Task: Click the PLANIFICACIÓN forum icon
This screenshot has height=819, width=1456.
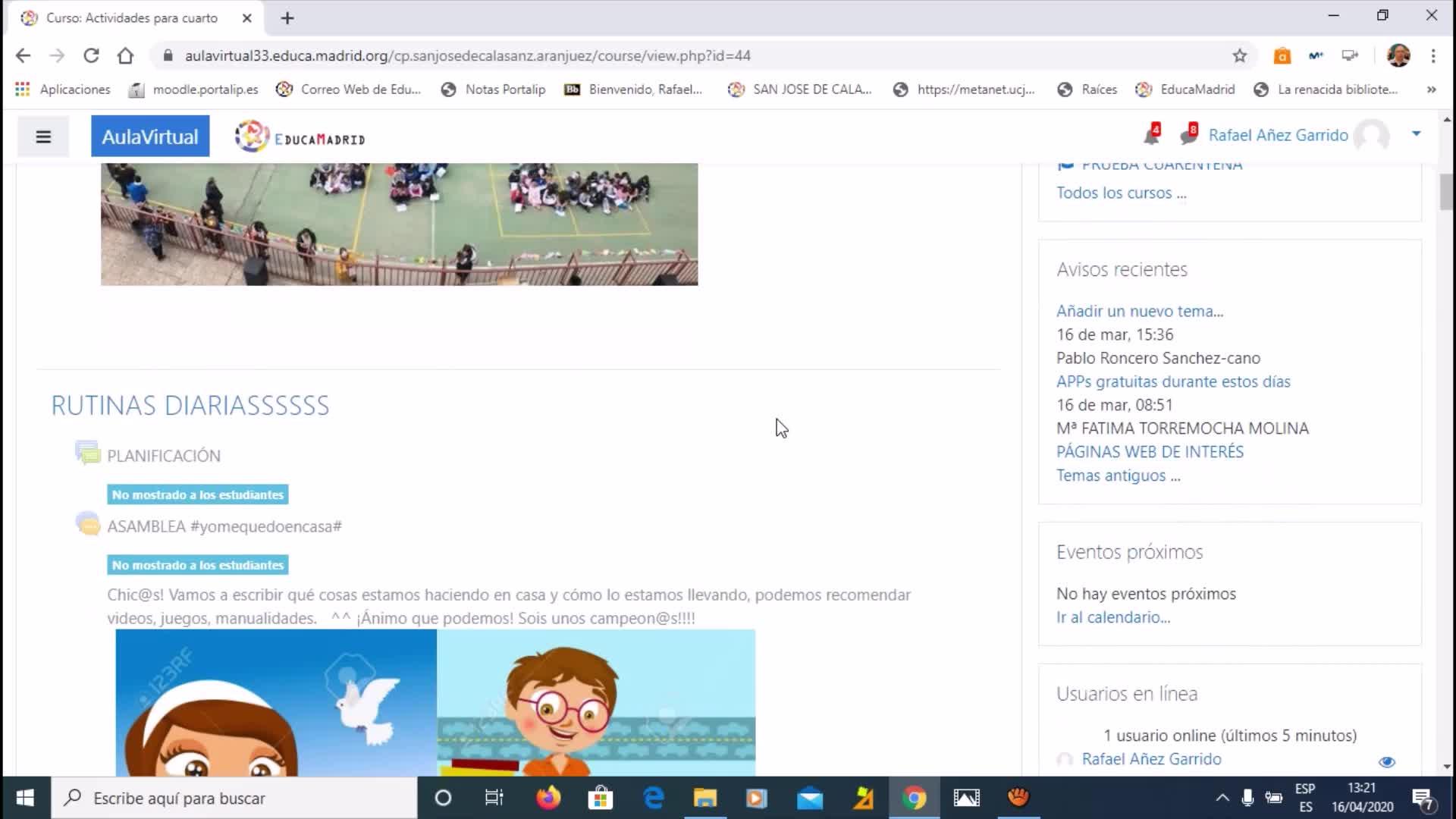Action: click(88, 453)
